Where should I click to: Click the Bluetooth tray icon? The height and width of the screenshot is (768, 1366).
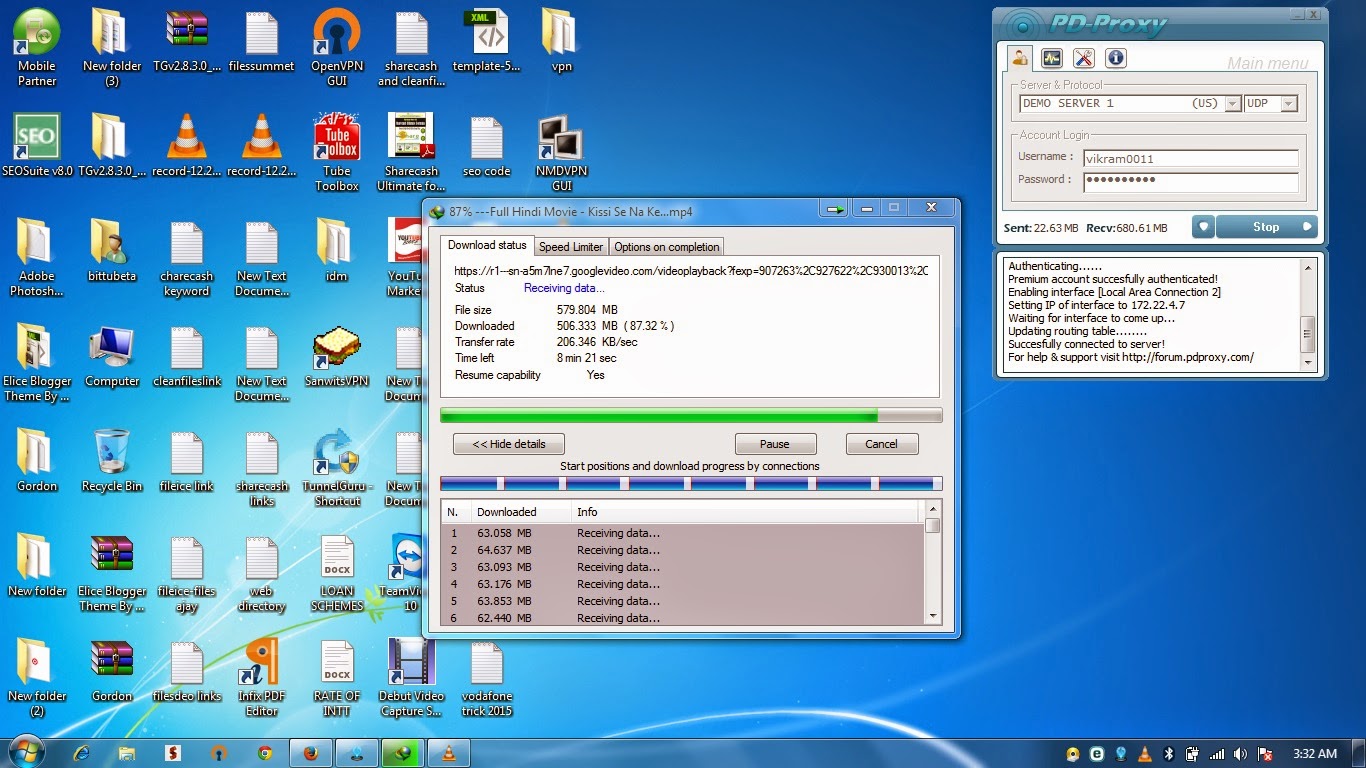click(x=1168, y=754)
